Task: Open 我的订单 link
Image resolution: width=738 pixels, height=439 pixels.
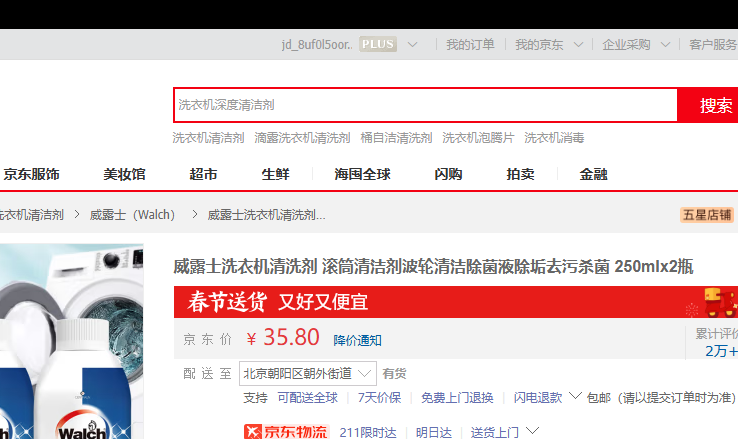Action: point(470,45)
